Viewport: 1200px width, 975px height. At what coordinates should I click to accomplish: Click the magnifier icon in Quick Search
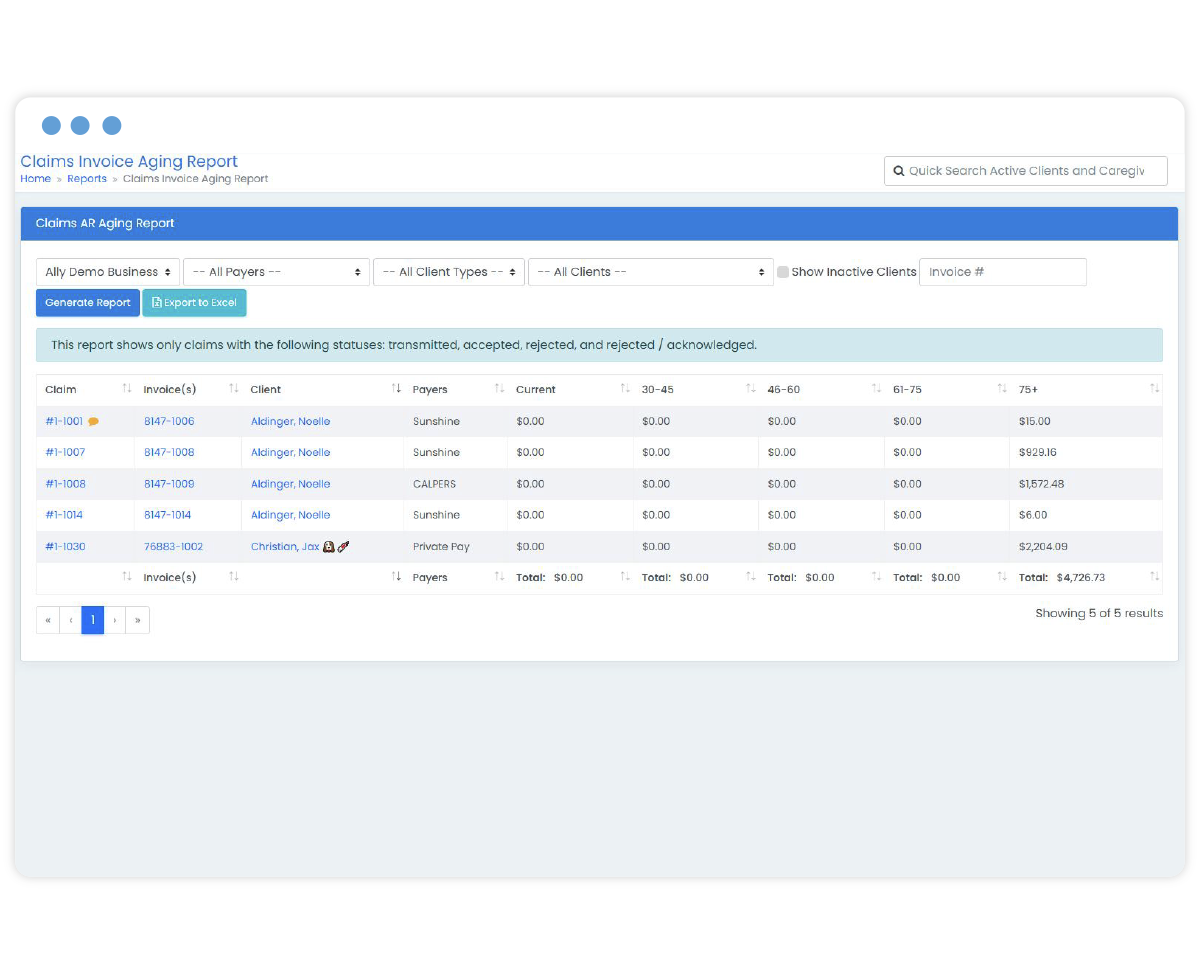[899, 171]
